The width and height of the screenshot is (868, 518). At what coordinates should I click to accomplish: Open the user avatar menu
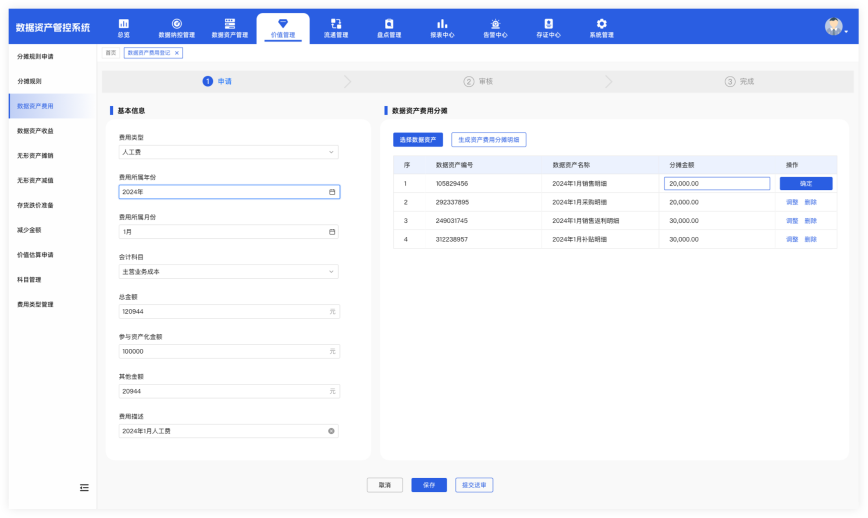835,27
